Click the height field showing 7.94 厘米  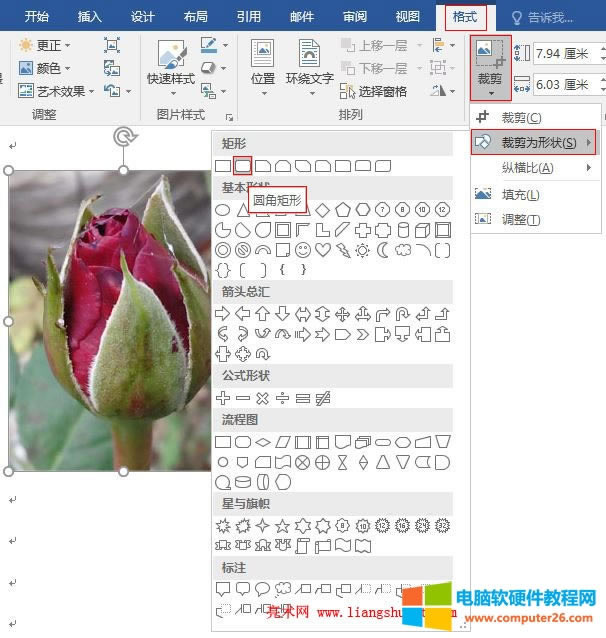(x=566, y=53)
